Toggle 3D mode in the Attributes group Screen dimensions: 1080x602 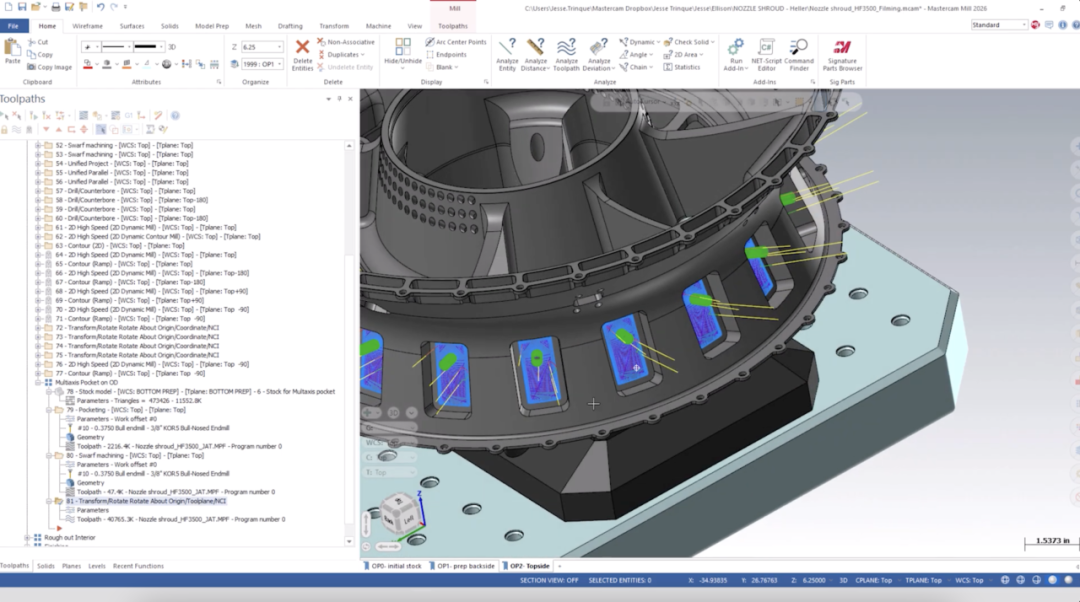(x=172, y=47)
